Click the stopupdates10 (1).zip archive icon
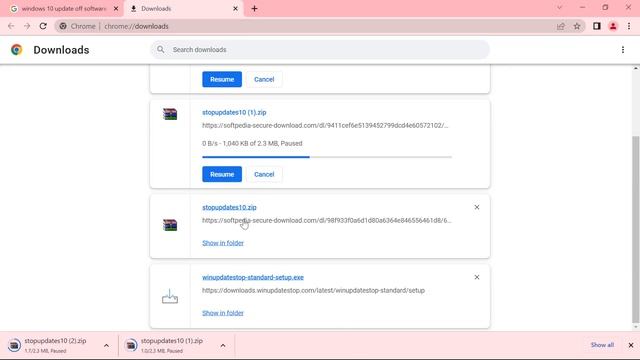The height and width of the screenshot is (360, 640). click(170, 114)
